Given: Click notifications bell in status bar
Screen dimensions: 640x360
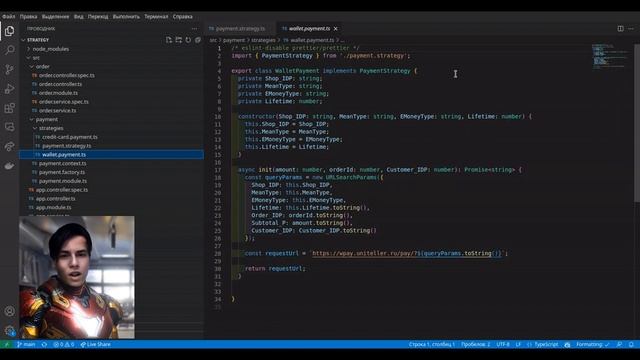Looking at the screenshot, I should 631,344.
